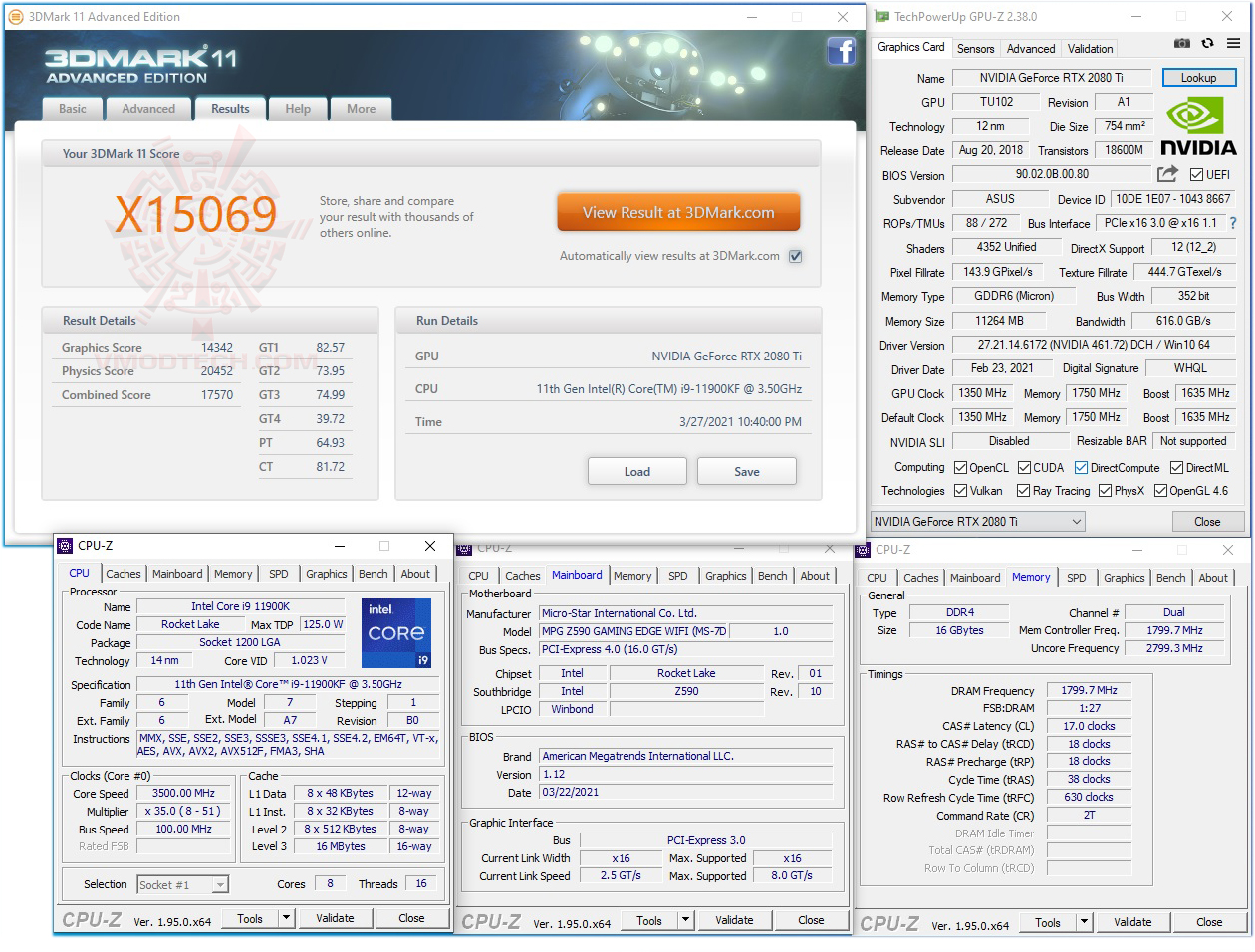The height and width of the screenshot is (952, 1255).
Task: Click the Load button in Run Details
Action: 637,472
